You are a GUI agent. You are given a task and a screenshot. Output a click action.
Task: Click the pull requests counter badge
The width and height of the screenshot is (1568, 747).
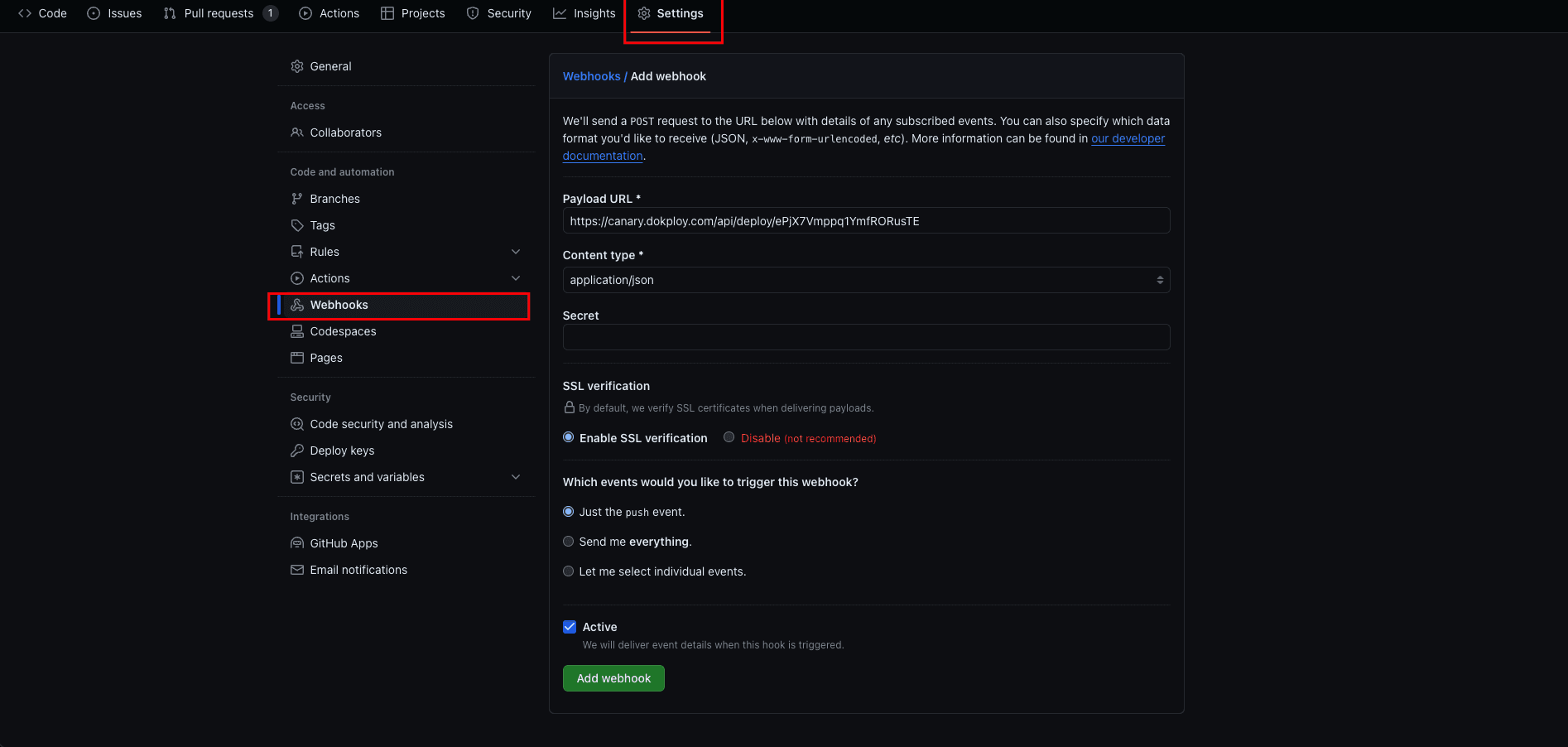[x=270, y=13]
